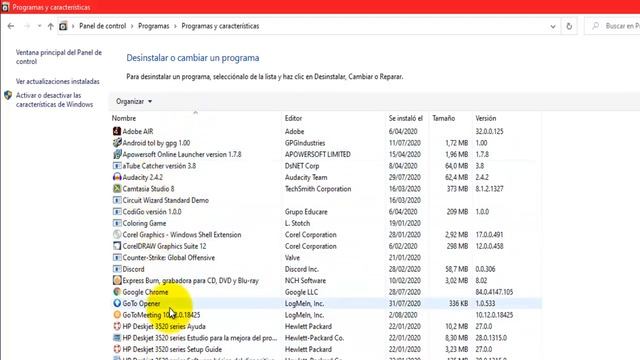Open Activar o desactivar características de Windows

54,100
